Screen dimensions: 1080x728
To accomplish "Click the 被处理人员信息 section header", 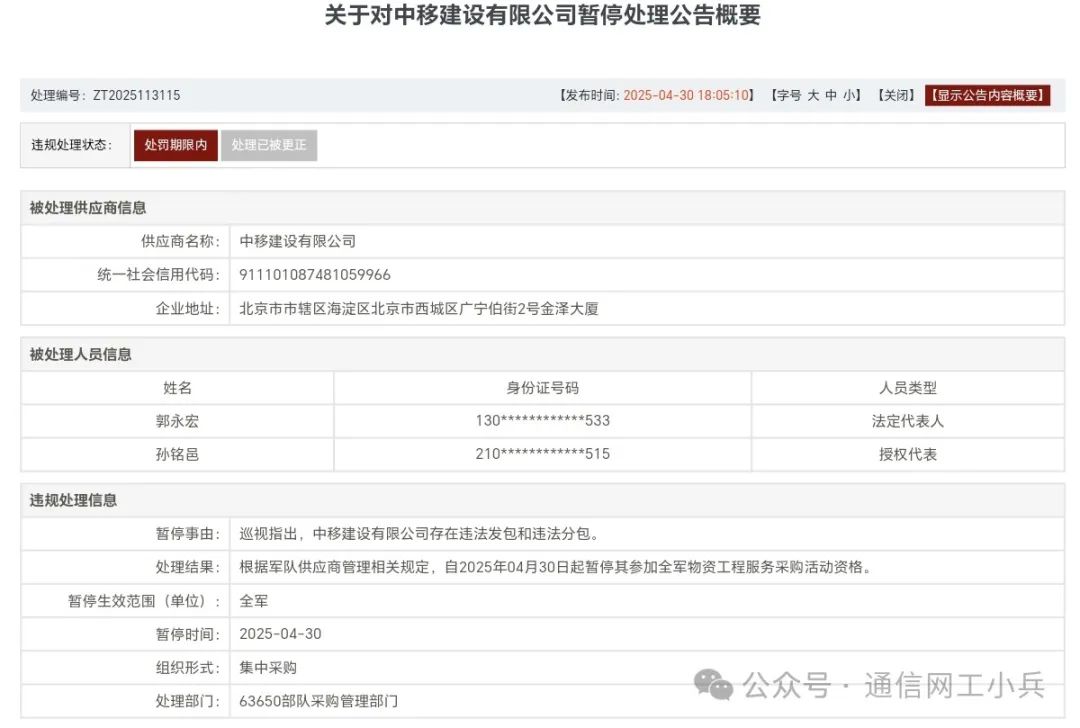I will point(81,354).
